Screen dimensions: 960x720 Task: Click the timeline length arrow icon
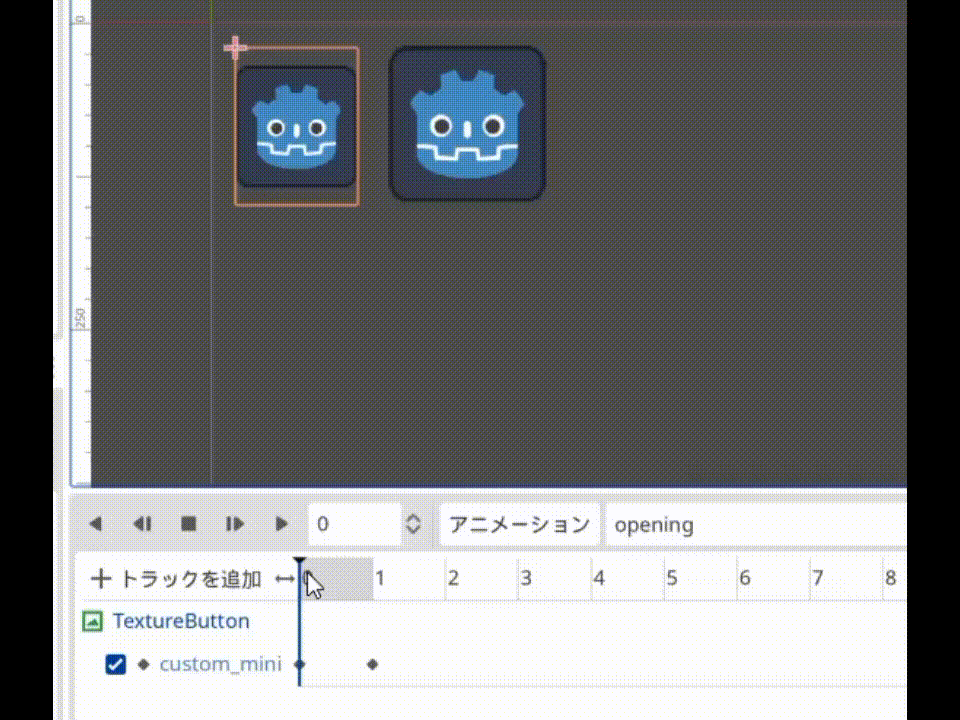point(285,579)
